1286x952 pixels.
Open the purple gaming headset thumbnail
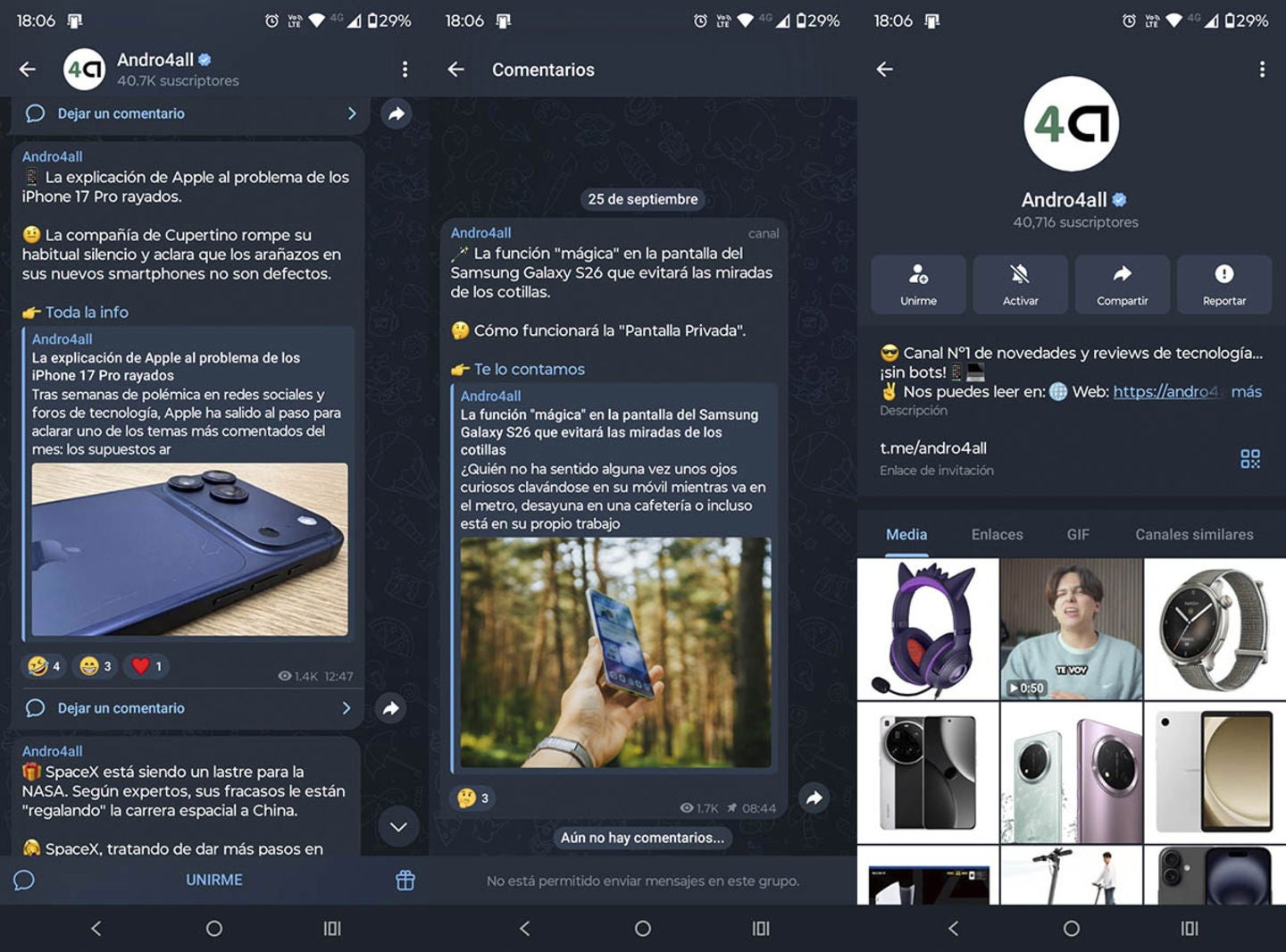tap(927, 626)
